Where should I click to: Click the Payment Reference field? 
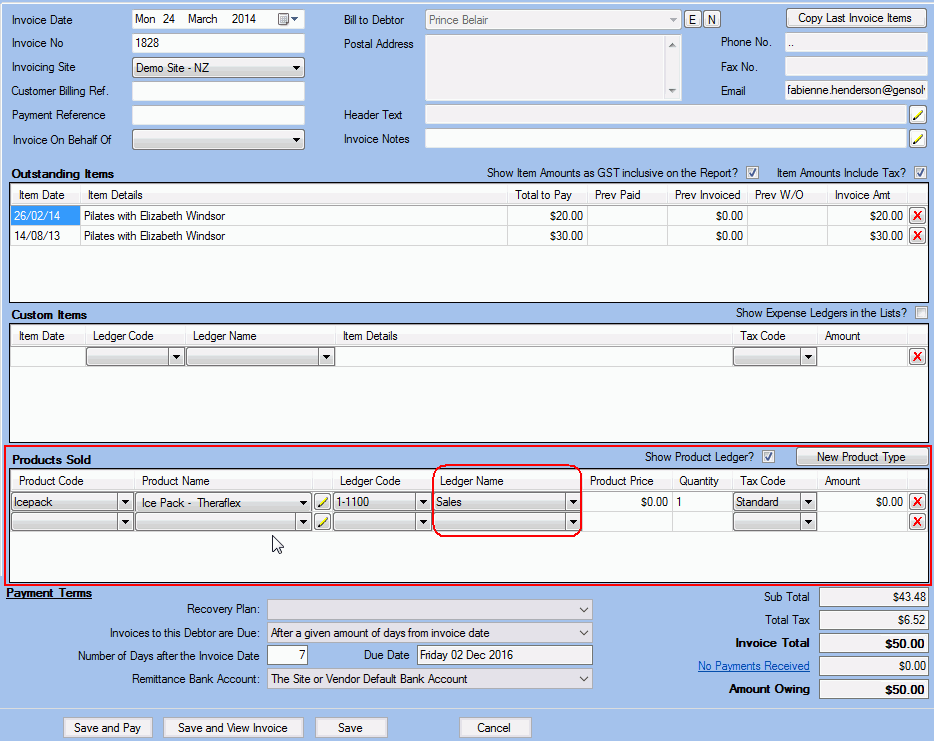(218, 115)
